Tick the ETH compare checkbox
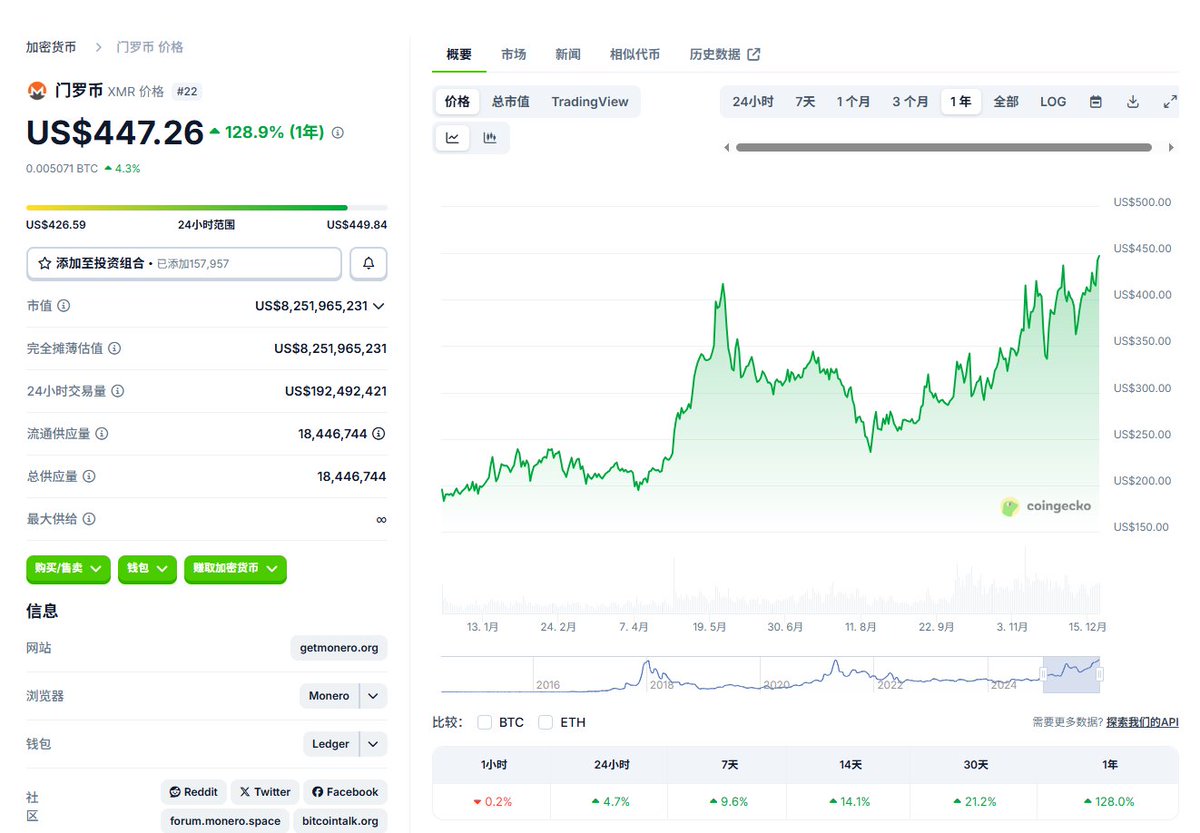1200x833 pixels. point(545,722)
